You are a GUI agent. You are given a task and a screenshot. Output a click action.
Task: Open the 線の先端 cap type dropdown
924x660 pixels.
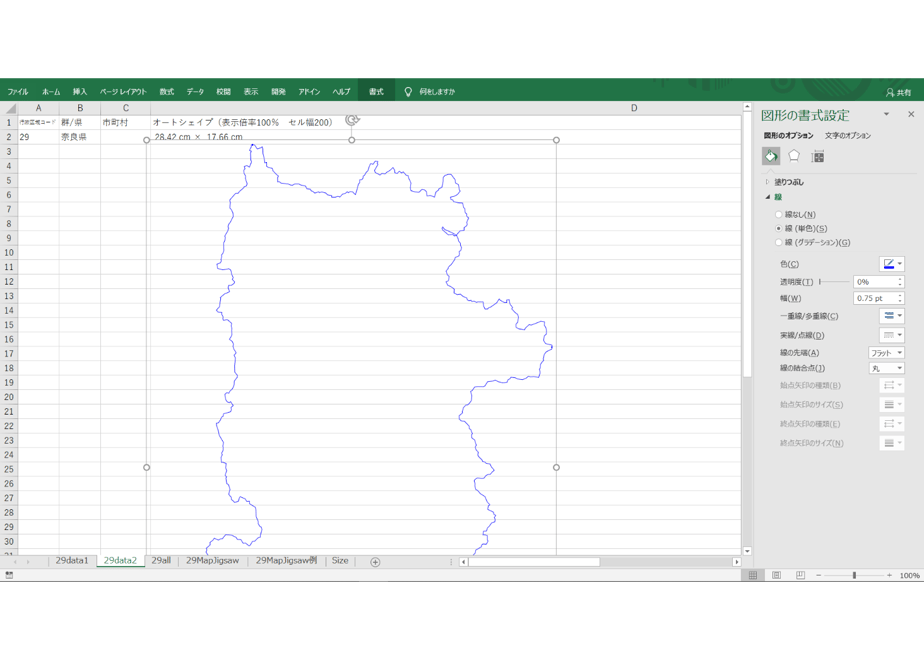pos(886,352)
